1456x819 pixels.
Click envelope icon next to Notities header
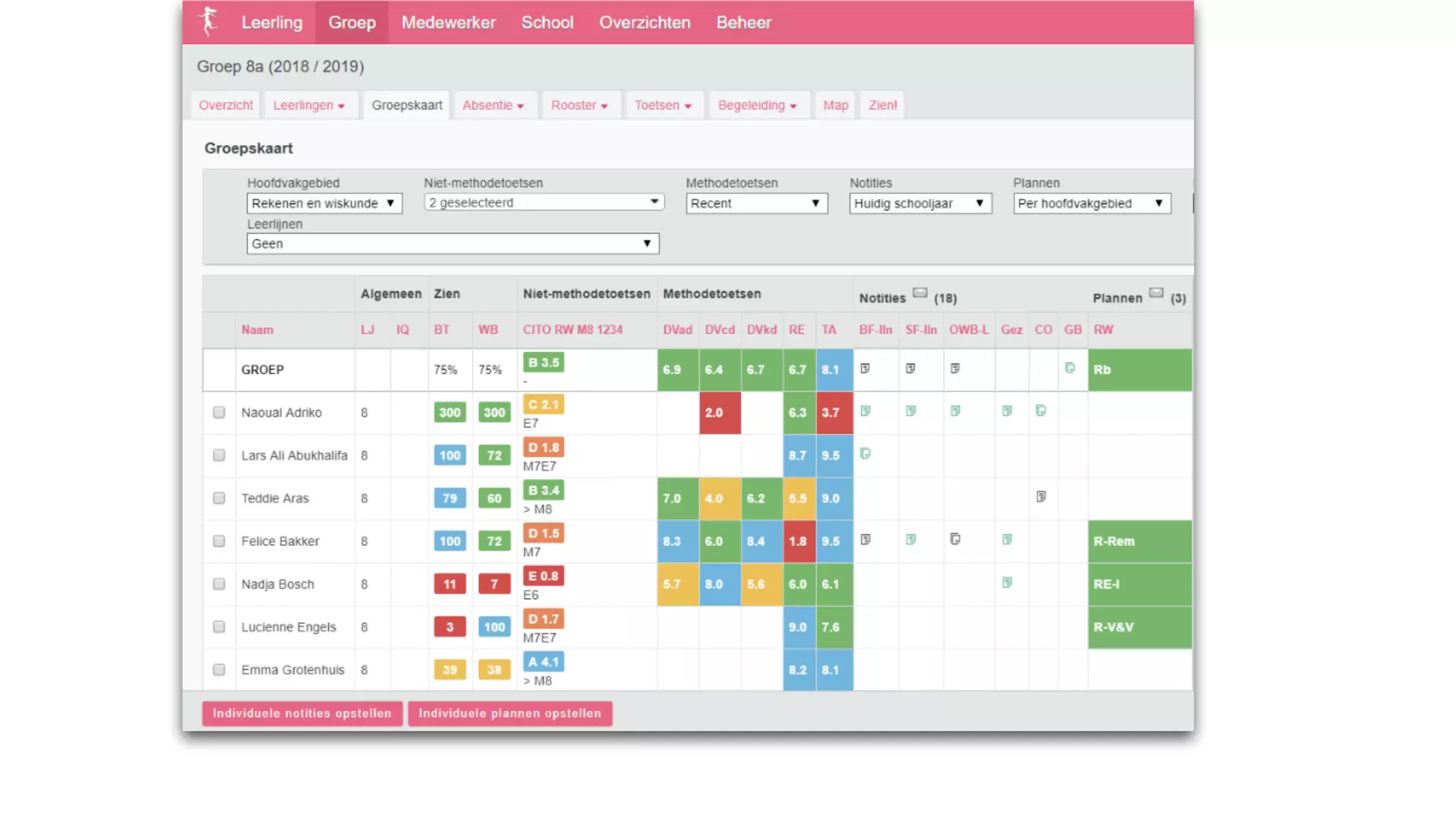tap(920, 293)
